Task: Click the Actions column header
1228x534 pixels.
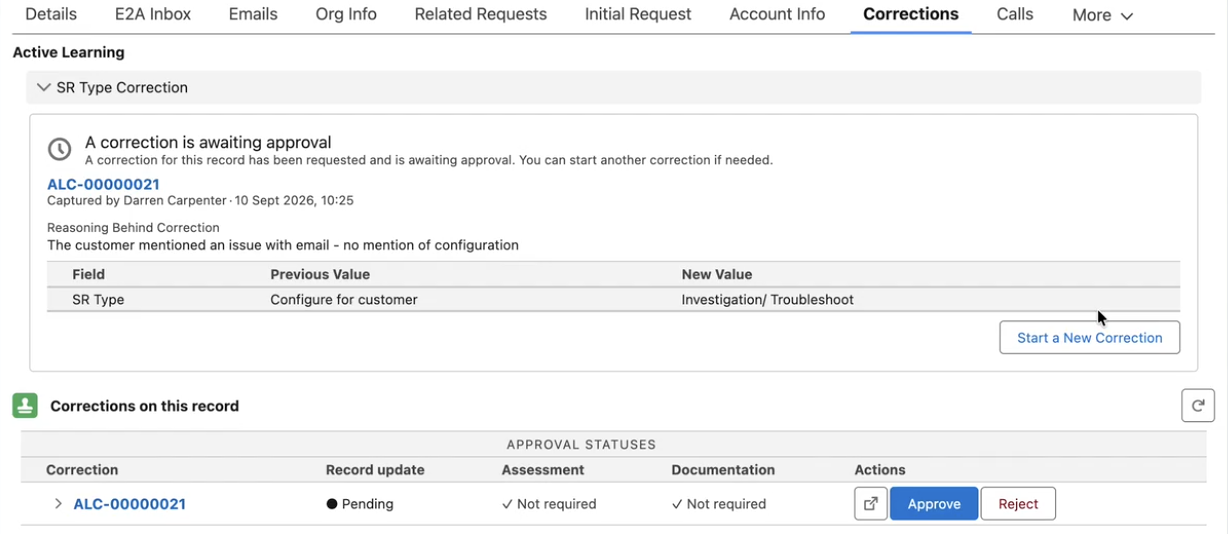Action: 880,469
